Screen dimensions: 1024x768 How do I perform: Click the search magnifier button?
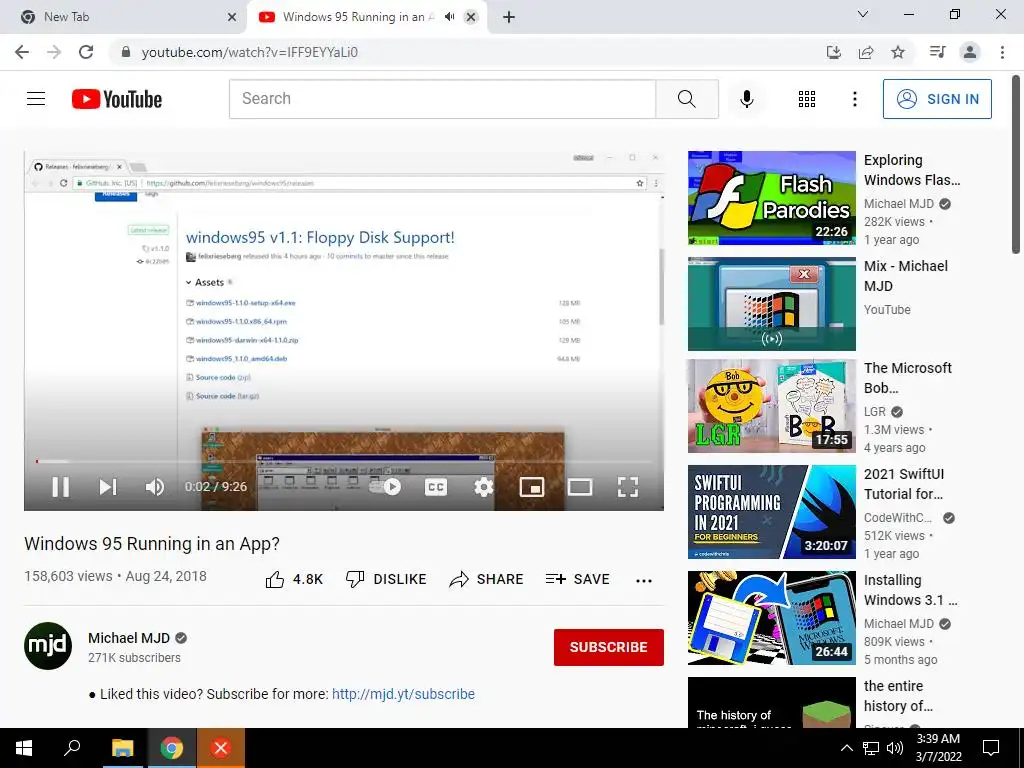click(686, 99)
